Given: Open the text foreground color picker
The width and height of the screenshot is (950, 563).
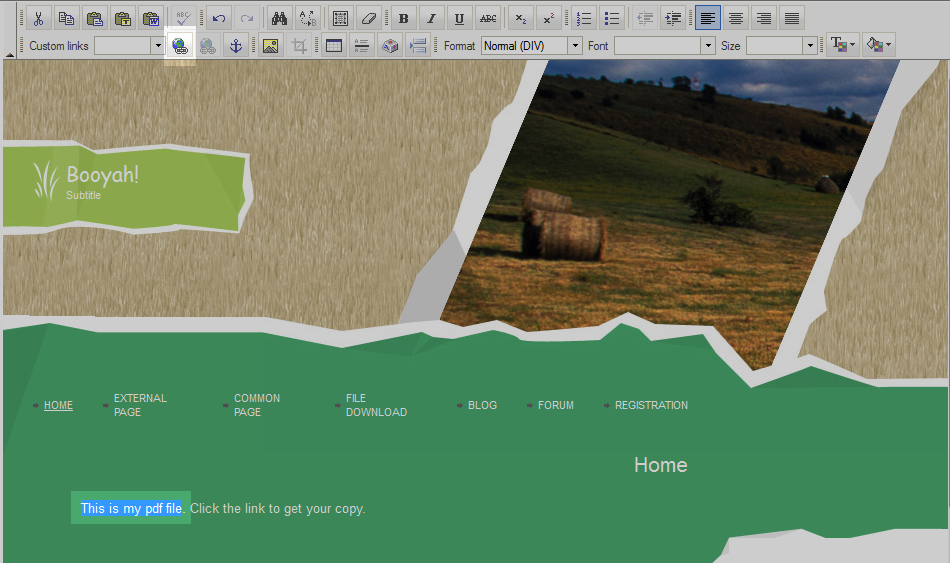Looking at the screenshot, I should point(841,46).
